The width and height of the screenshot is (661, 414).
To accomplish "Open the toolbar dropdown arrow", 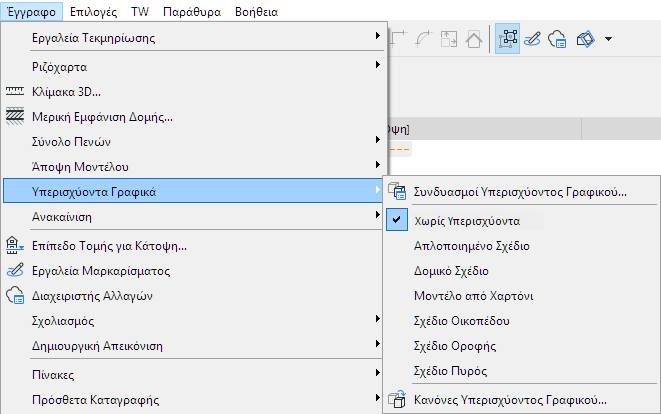I will click(608, 39).
